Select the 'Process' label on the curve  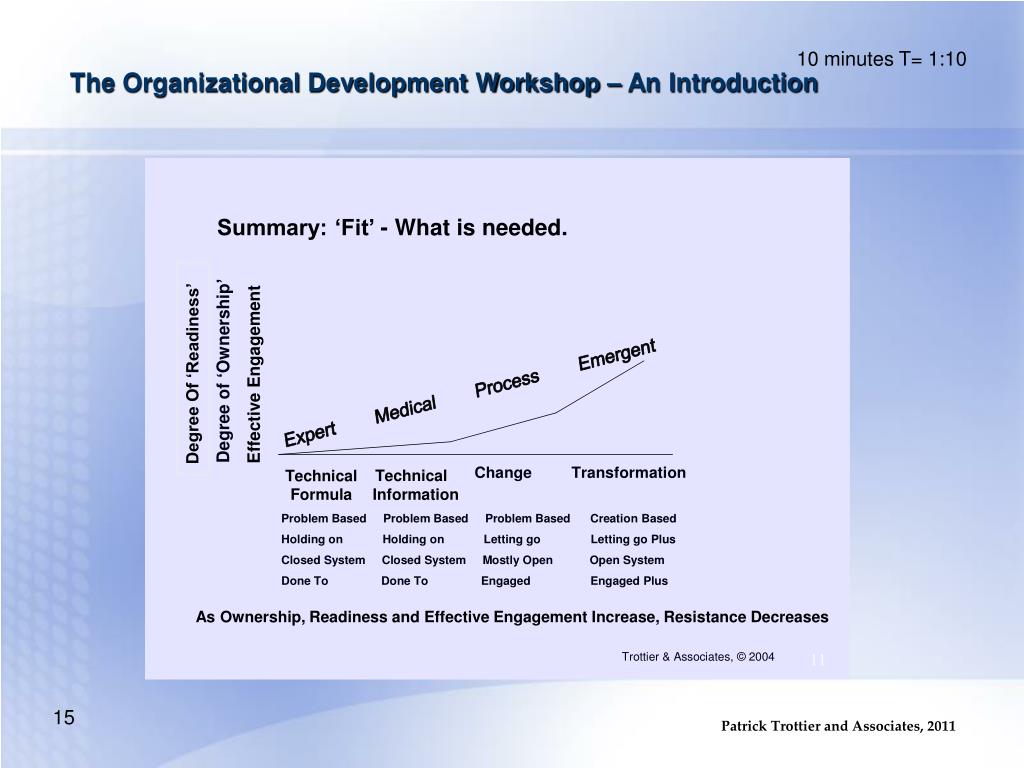pos(507,383)
